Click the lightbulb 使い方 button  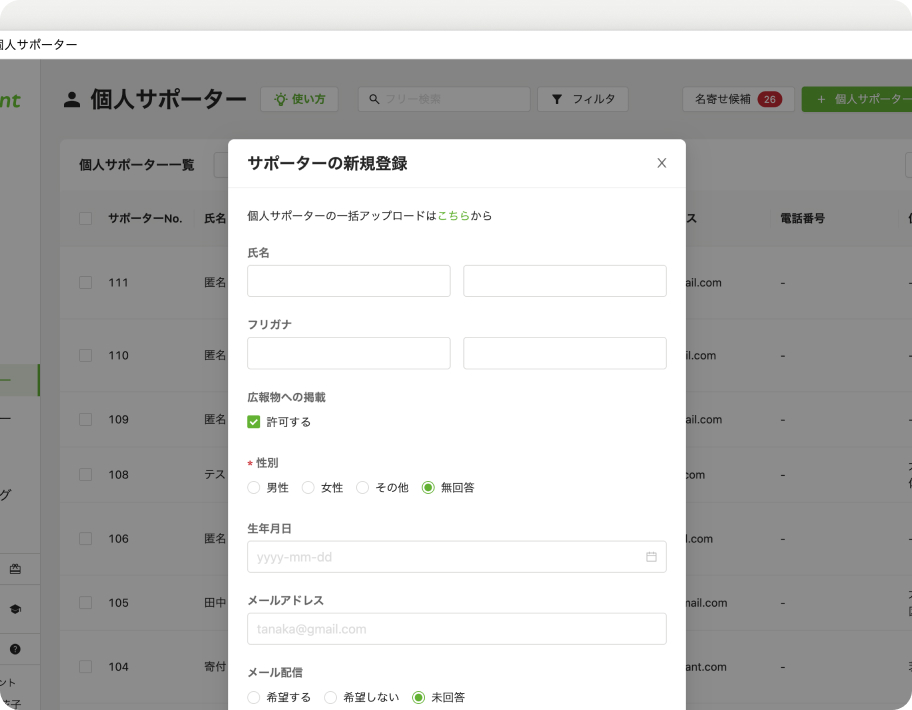[x=299, y=99]
